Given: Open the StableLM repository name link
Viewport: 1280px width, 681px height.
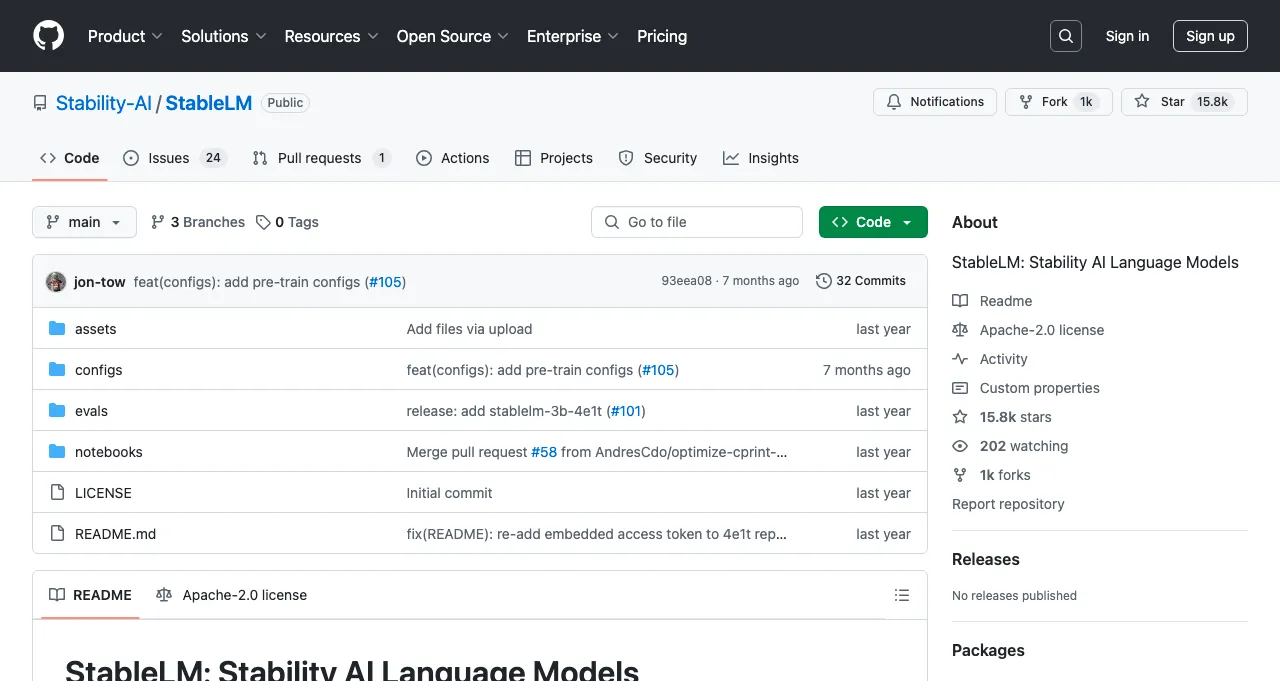Looking at the screenshot, I should click(209, 103).
